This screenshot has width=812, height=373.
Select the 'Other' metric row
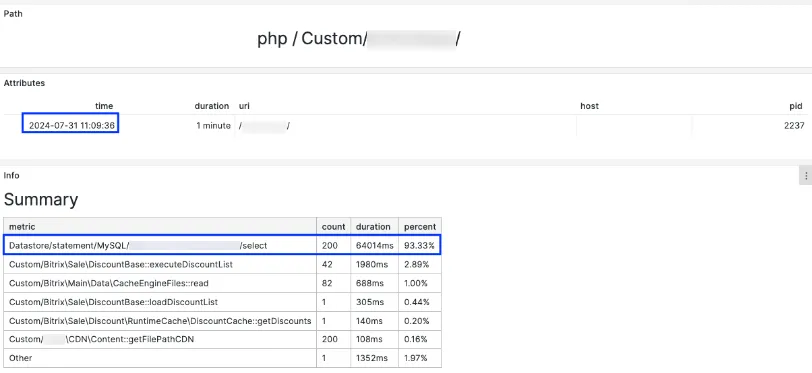pyautogui.click(x=223, y=358)
